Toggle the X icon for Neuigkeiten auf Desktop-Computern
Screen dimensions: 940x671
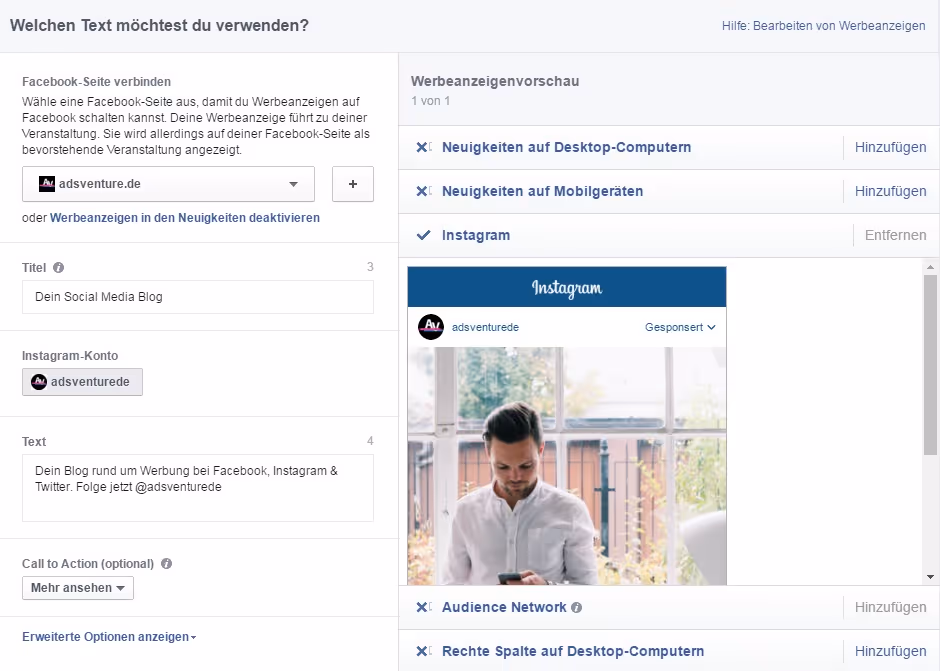tap(423, 148)
